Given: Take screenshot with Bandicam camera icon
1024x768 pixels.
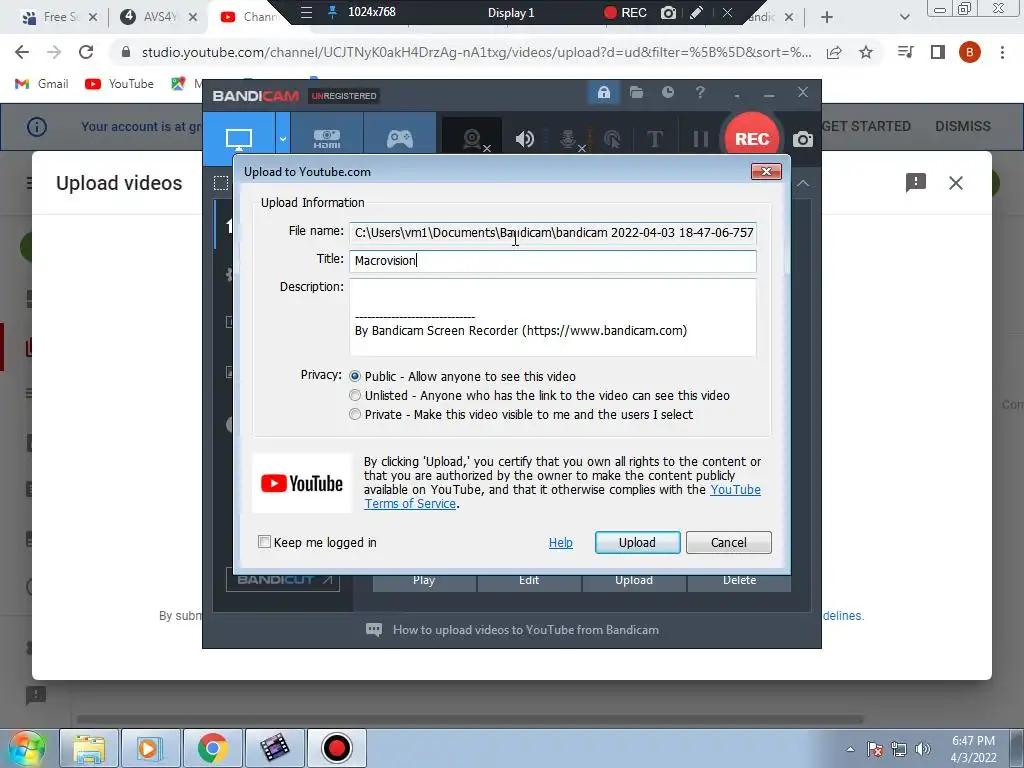Looking at the screenshot, I should point(803,139).
